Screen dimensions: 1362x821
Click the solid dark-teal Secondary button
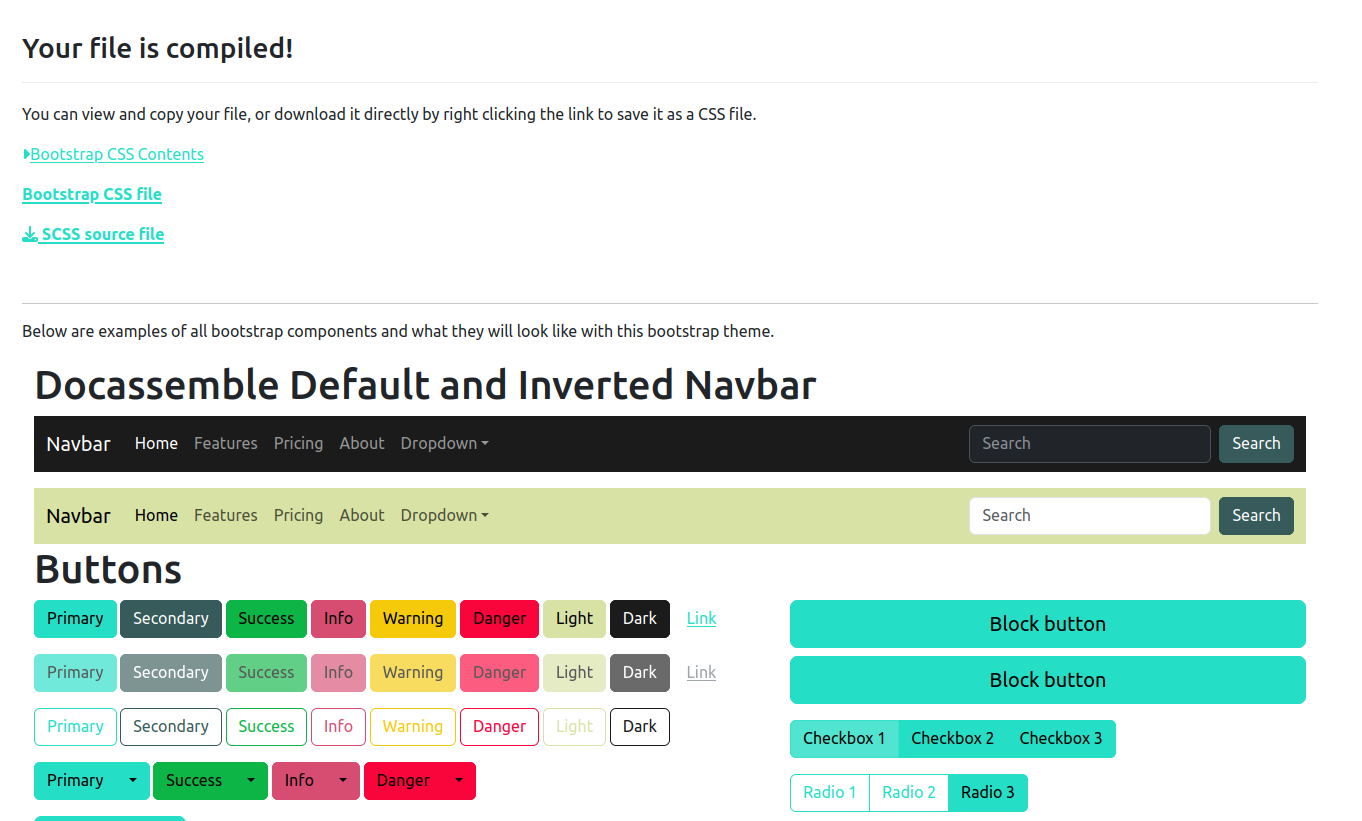point(171,619)
